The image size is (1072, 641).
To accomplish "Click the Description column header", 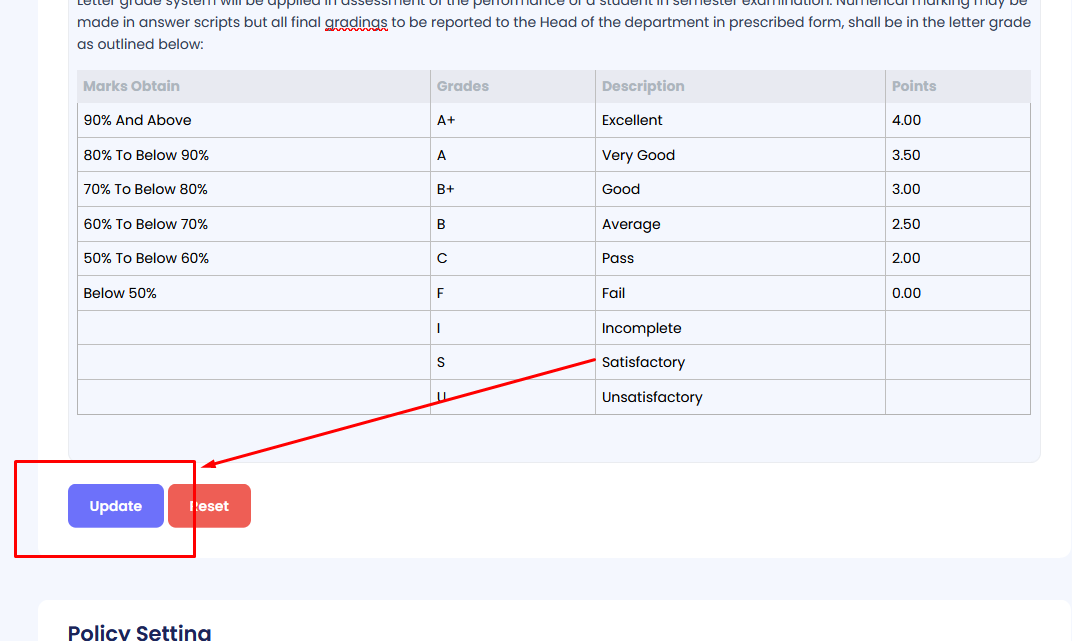I will tap(643, 86).
